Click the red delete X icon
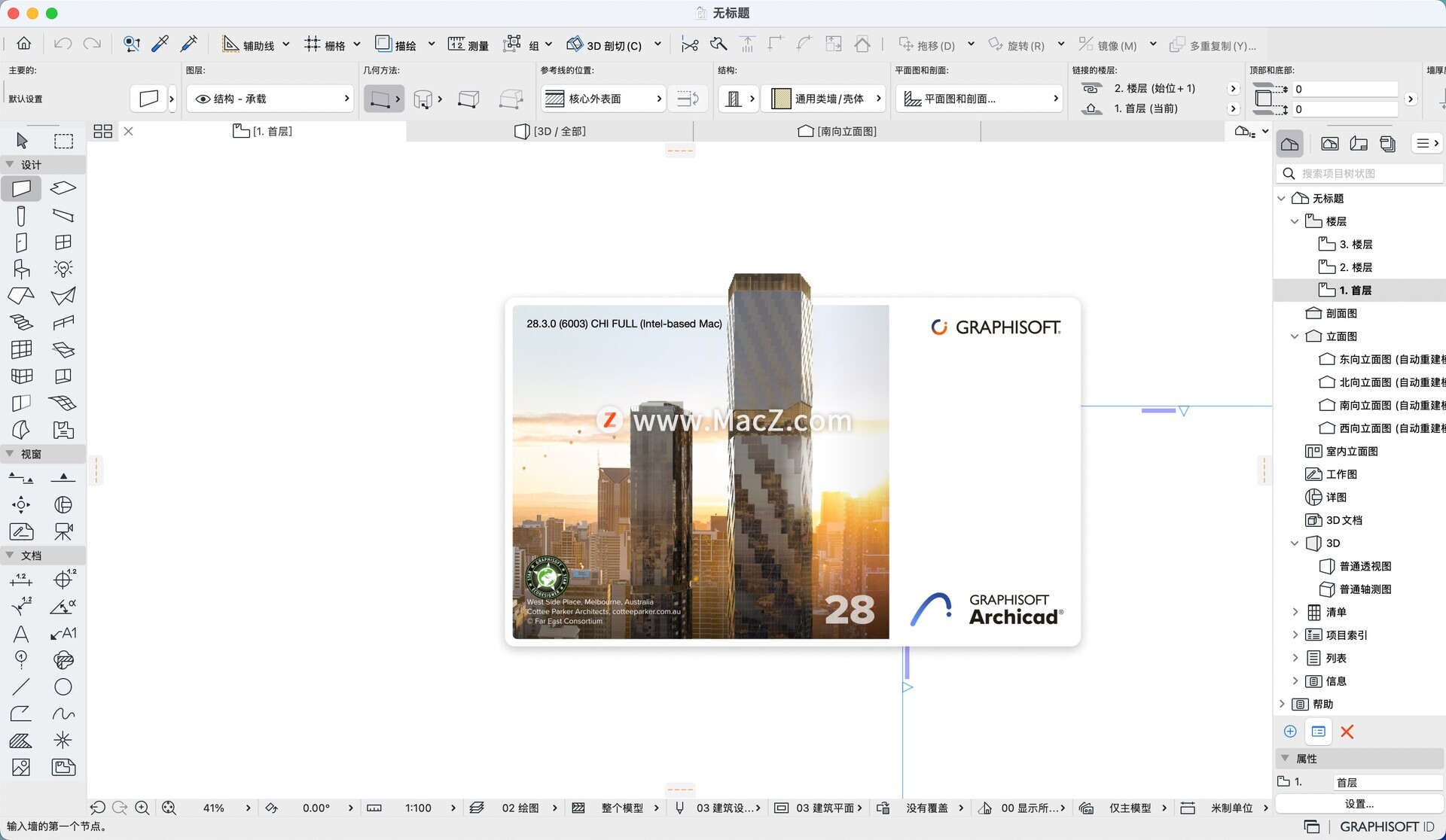The height and width of the screenshot is (840, 1446). coord(1347,732)
